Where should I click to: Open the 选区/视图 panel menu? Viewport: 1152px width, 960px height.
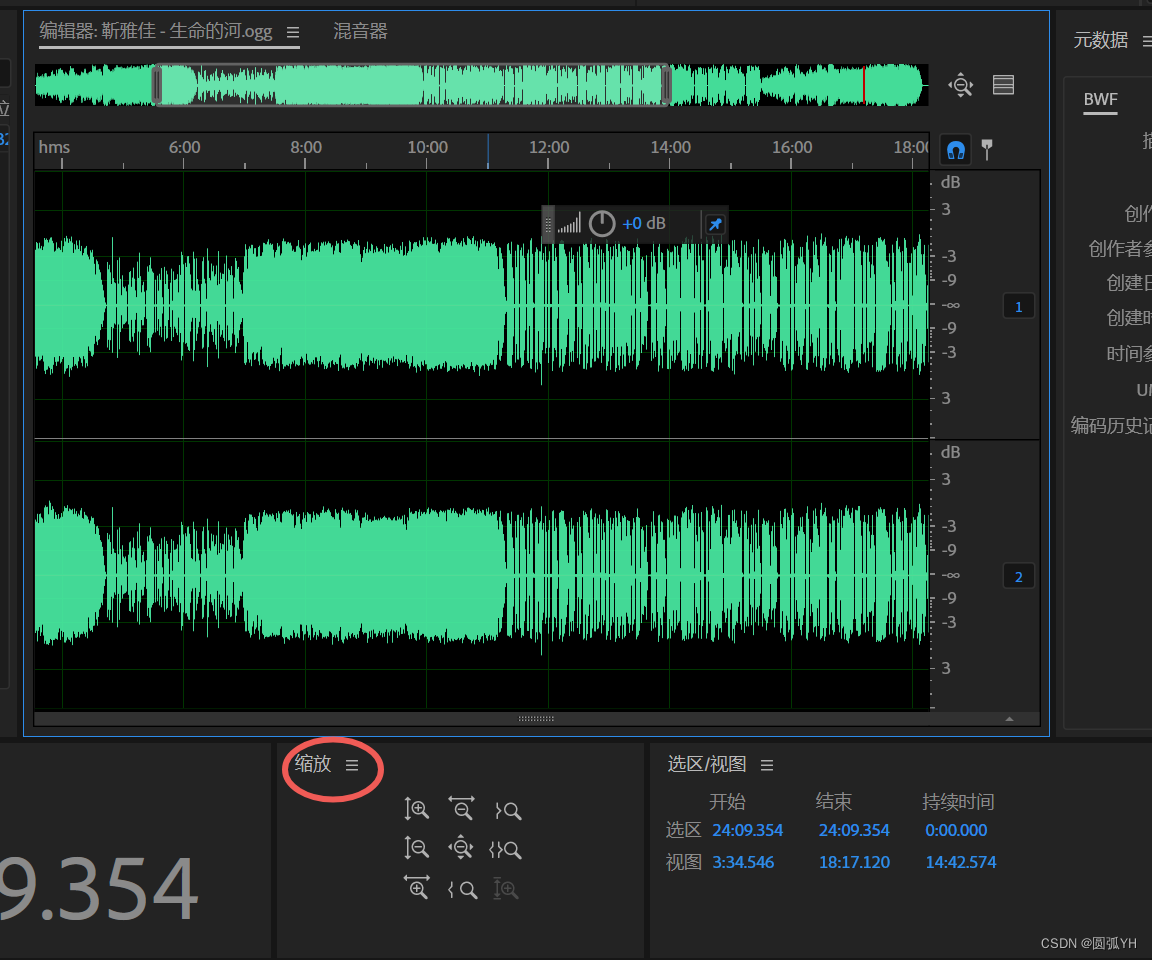[x=766, y=764]
